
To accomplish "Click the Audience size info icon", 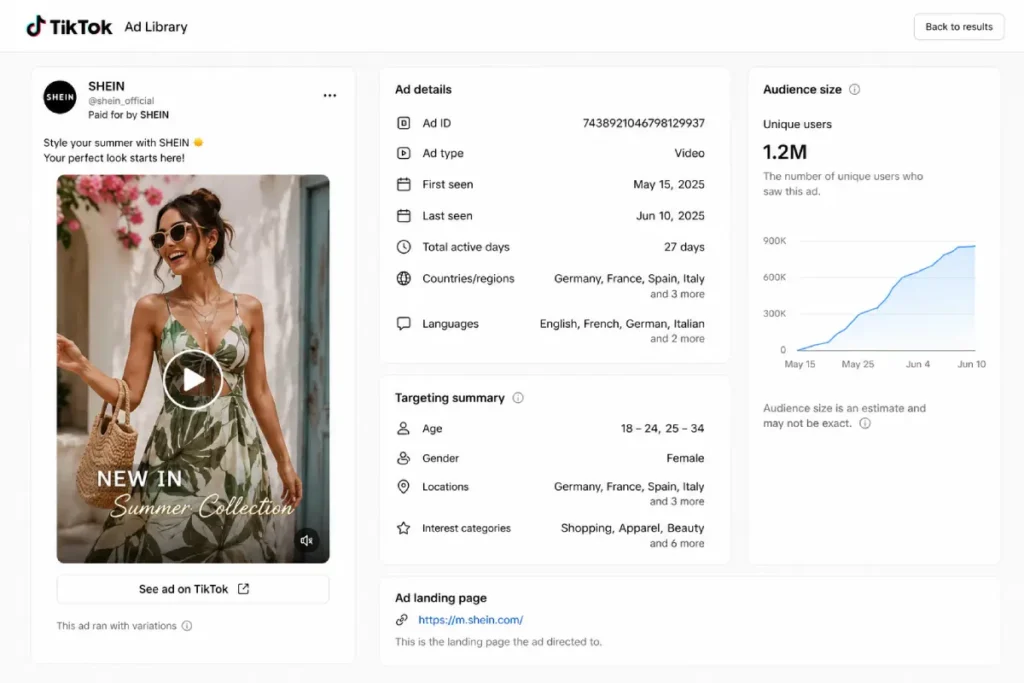I will [854, 89].
